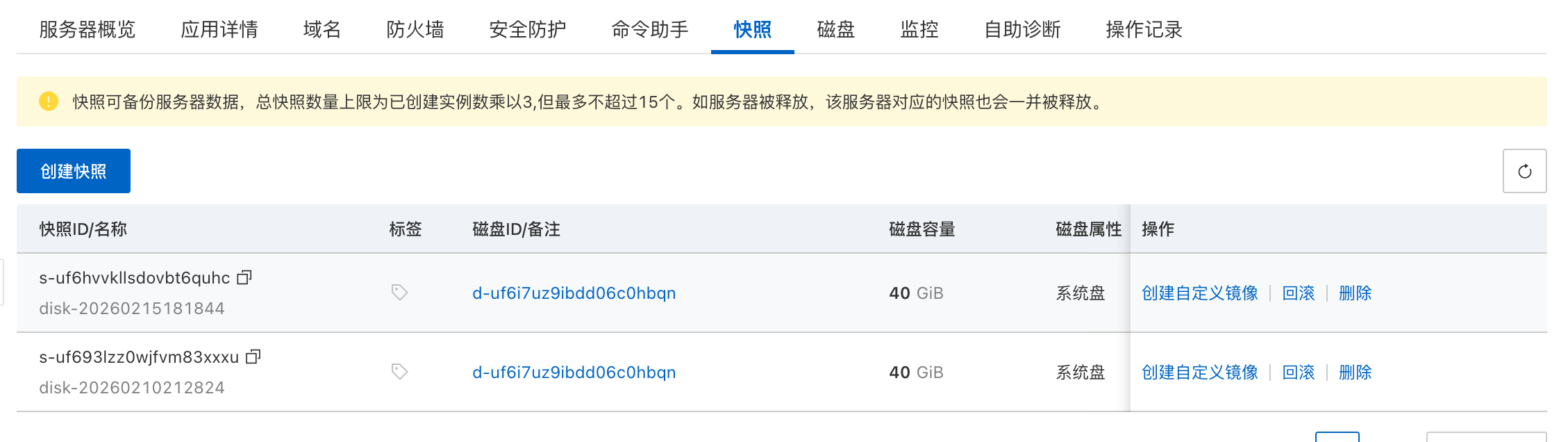Delete the snapshot disk-20260215181844
This screenshot has width=1568, height=442.
click(1354, 293)
